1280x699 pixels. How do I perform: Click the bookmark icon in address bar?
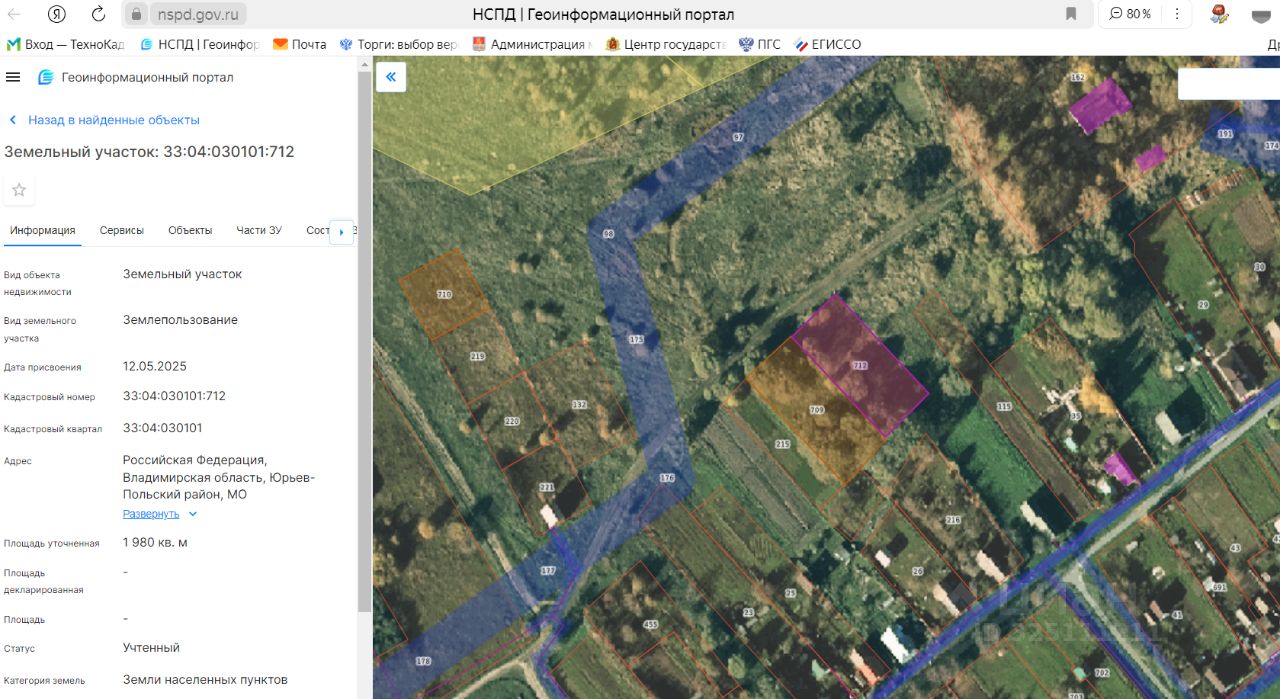[x=1071, y=14]
